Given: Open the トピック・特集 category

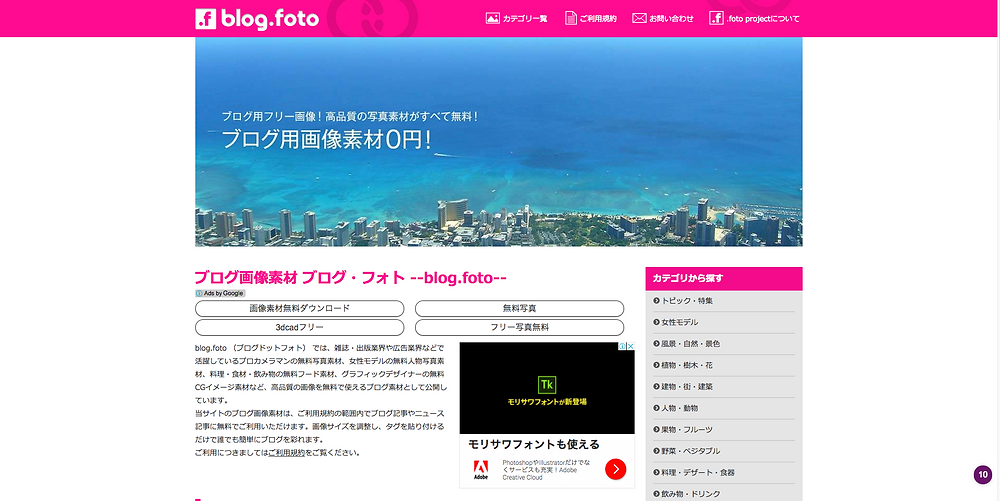Looking at the screenshot, I should tap(687, 301).
